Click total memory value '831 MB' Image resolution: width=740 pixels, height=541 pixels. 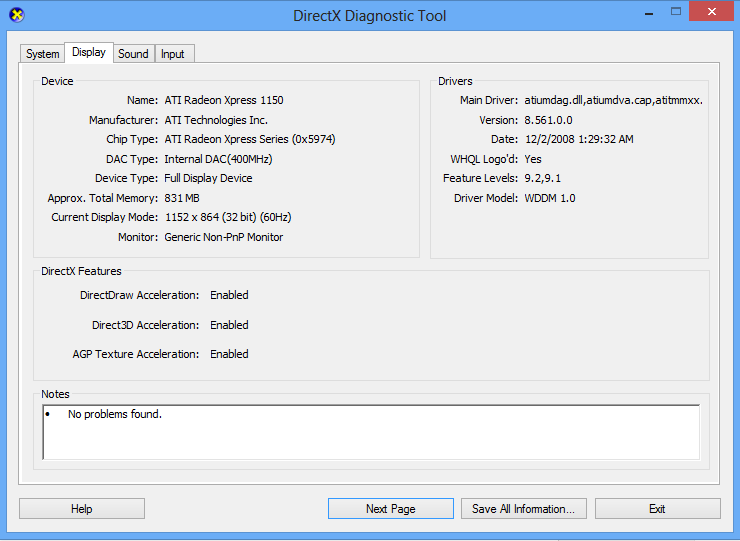[x=182, y=198]
